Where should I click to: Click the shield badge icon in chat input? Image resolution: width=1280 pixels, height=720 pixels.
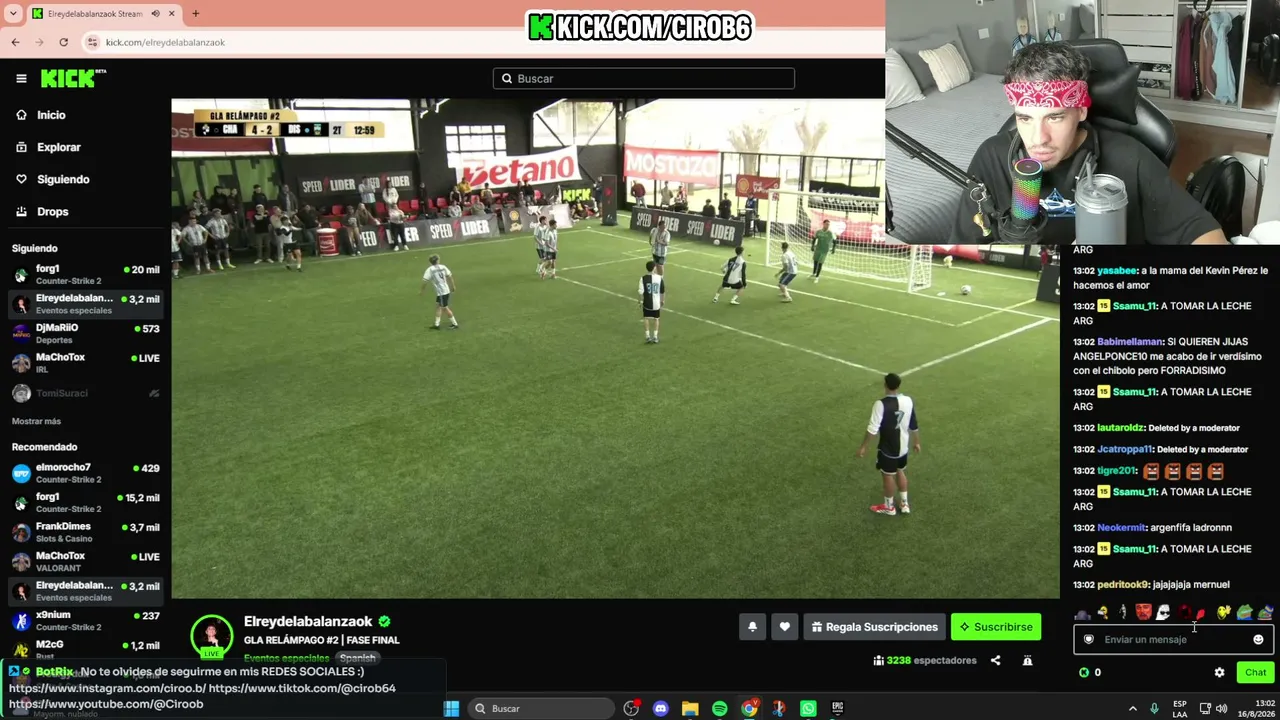(1089, 639)
